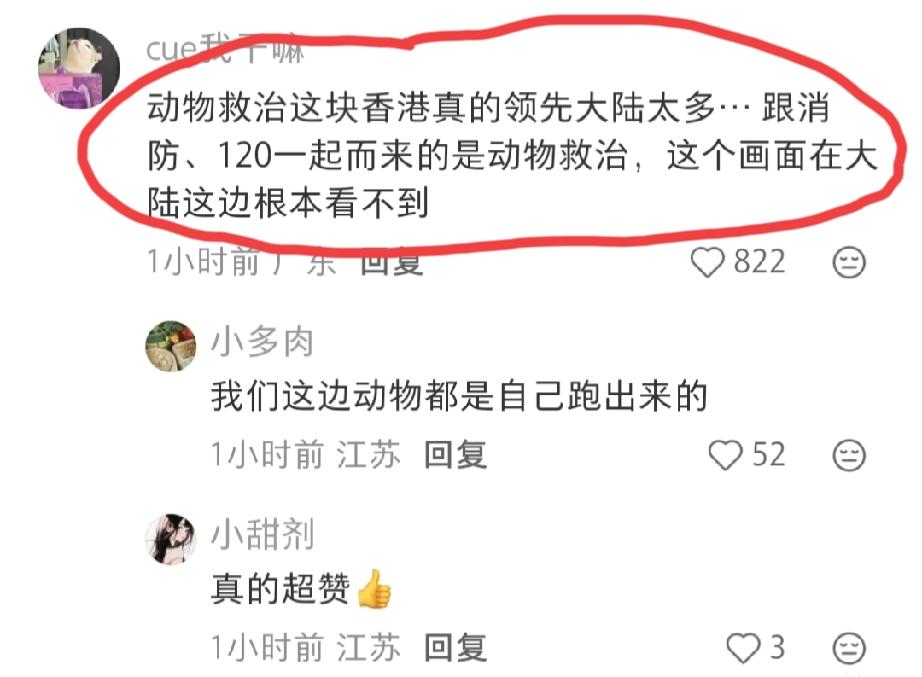The width and height of the screenshot is (922, 677).
Task: Select the comment 我们这边动物都是自己跑出来的
Action: pyautogui.click(x=459, y=396)
